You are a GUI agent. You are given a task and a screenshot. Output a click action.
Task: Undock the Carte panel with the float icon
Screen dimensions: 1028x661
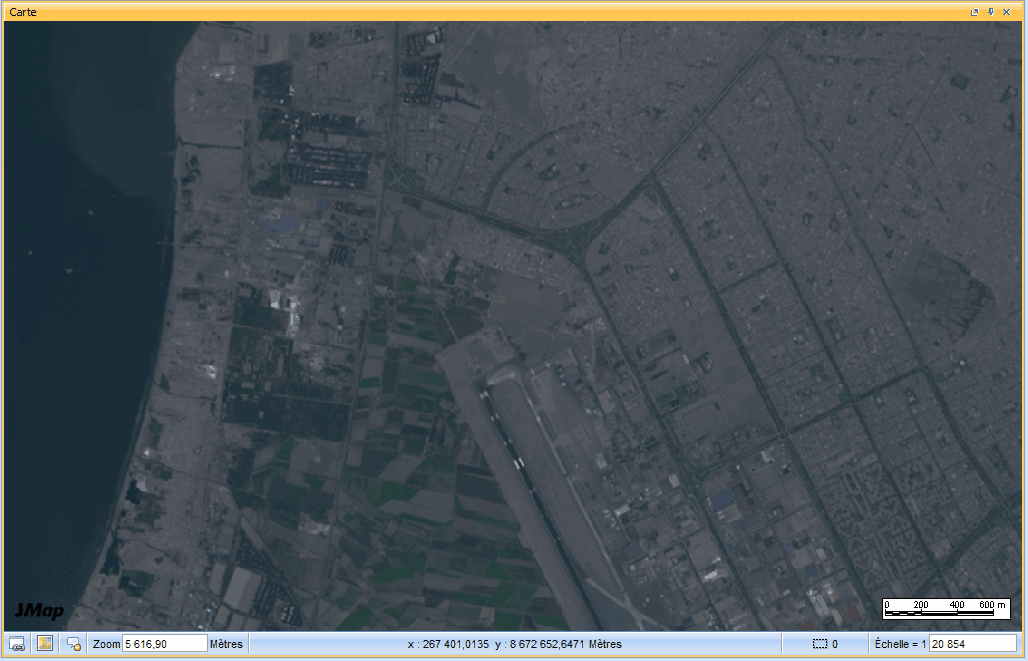975,12
